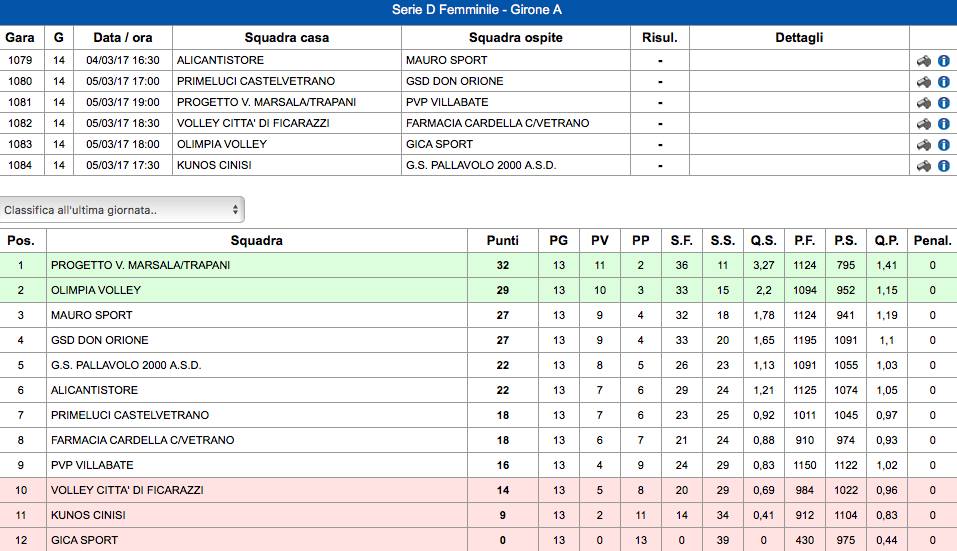Click PROGETTO V. MARSALA/TRAPANI in standings
Image resolution: width=957 pixels, height=551 pixels.
click(x=140, y=265)
